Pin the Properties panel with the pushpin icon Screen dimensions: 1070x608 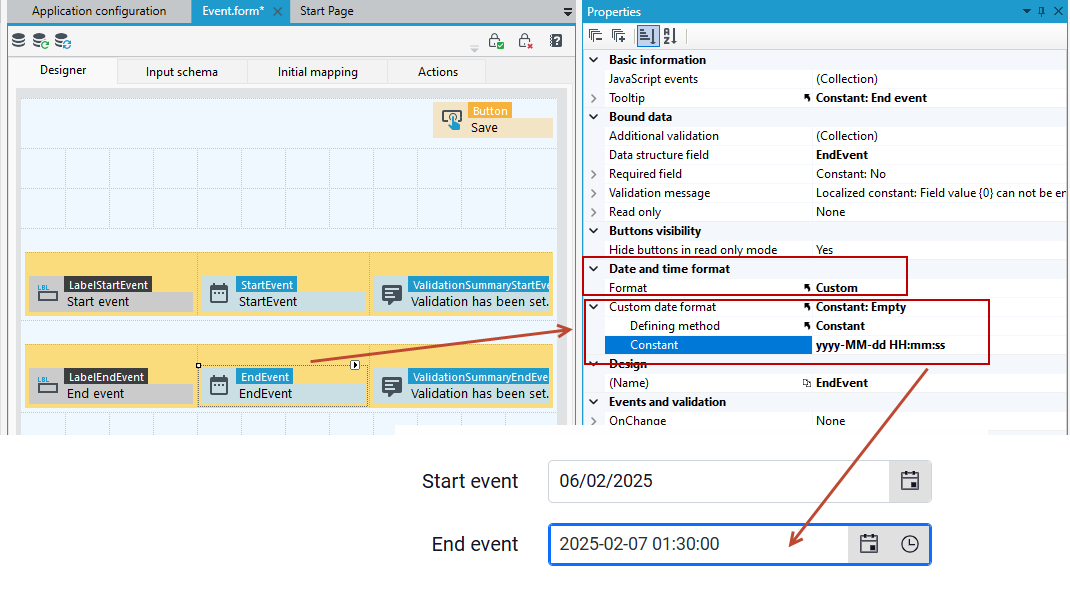(1041, 12)
